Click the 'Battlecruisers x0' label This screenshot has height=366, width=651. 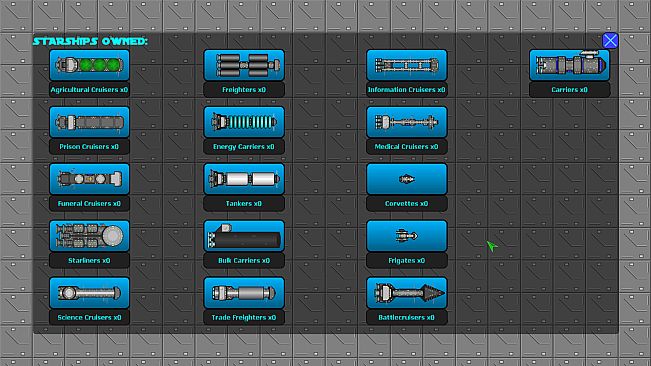pos(407,317)
